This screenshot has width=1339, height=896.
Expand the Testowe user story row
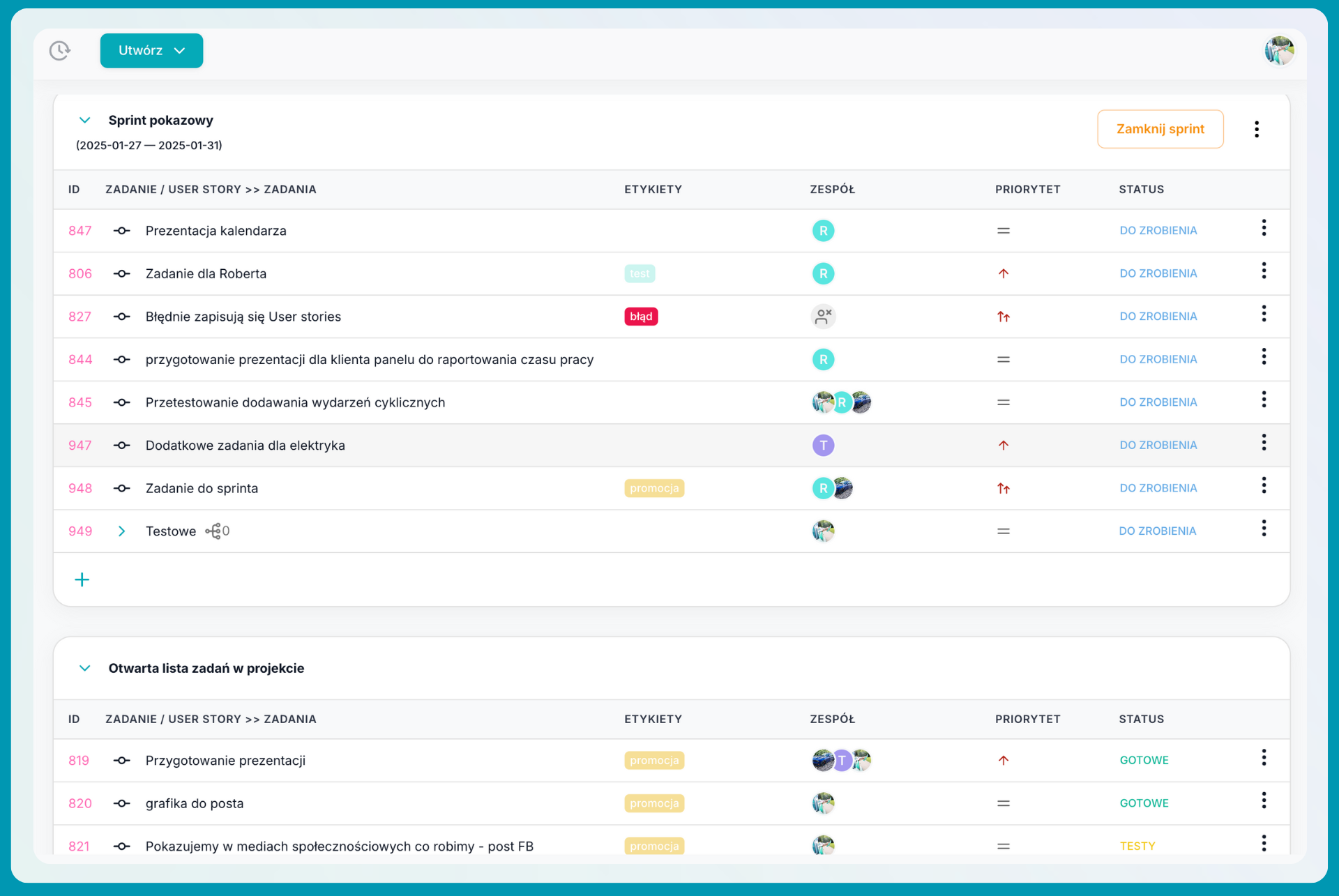click(x=122, y=531)
